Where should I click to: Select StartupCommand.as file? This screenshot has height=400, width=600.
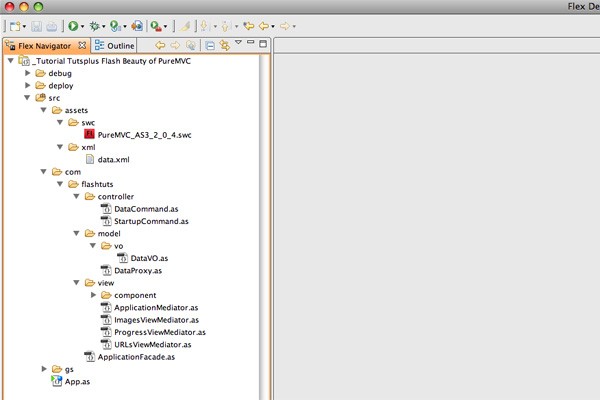coord(151,221)
